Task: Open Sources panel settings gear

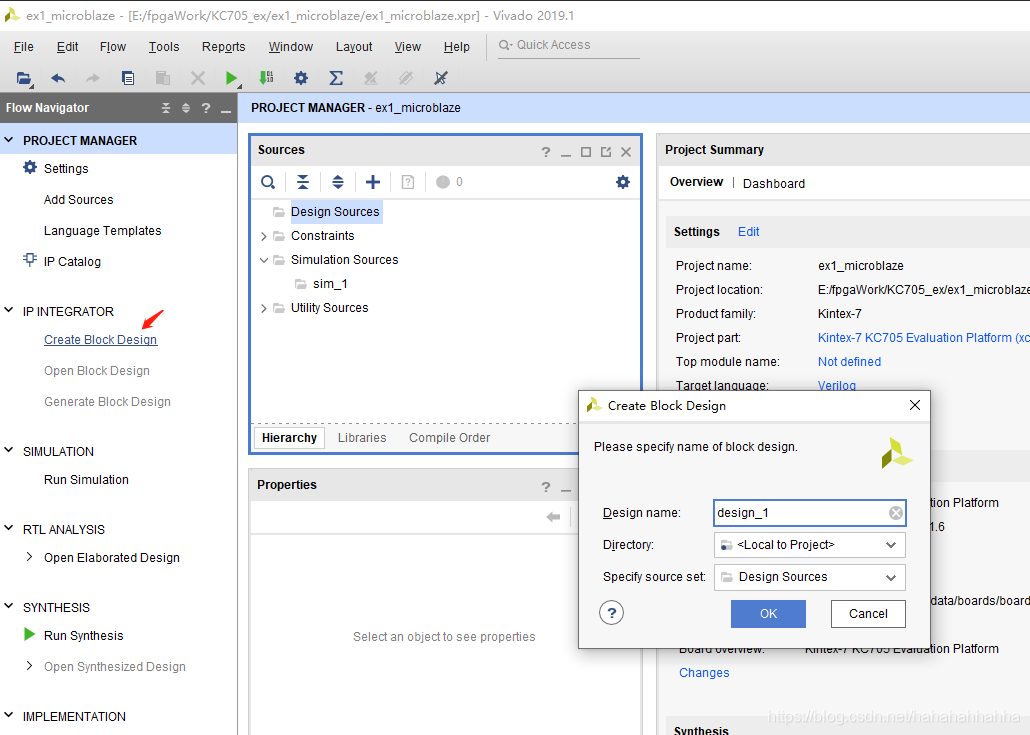Action: [x=623, y=182]
